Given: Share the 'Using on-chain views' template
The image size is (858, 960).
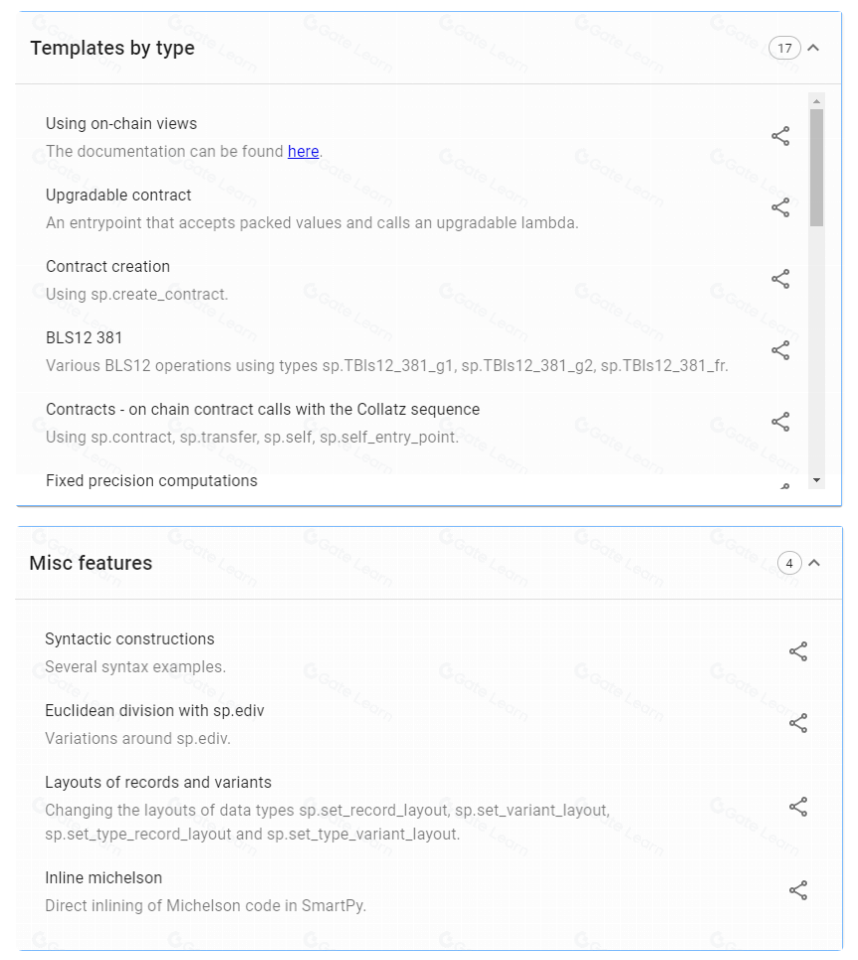Looking at the screenshot, I should [x=780, y=137].
